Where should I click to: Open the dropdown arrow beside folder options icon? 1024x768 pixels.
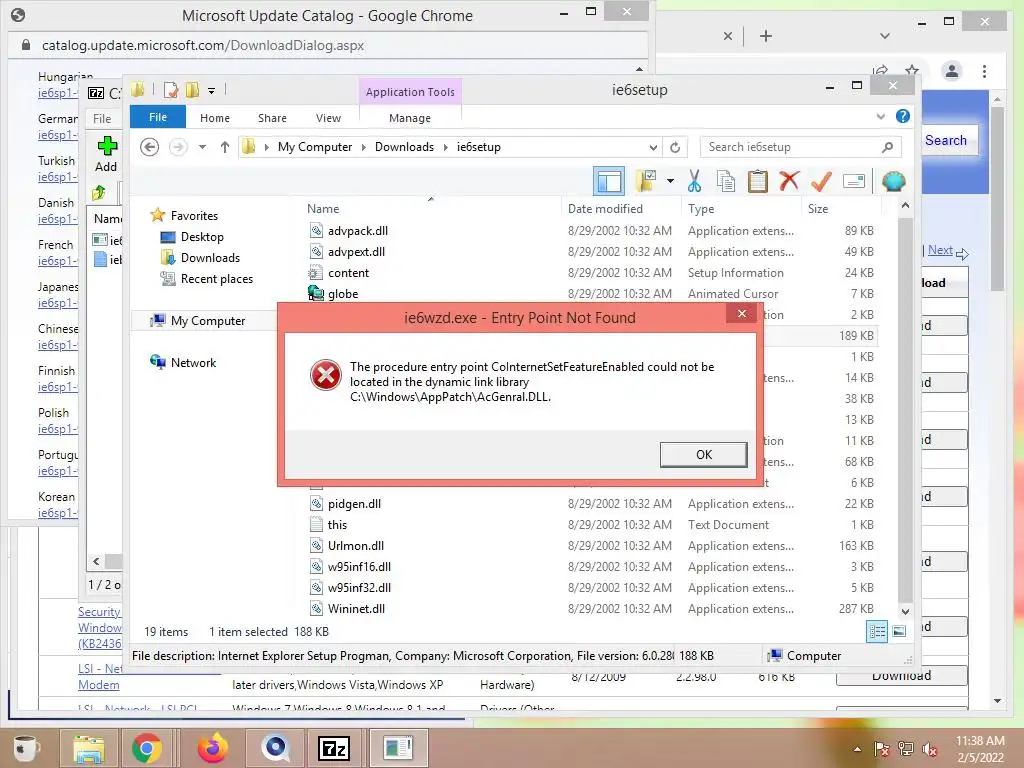(x=670, y=181)
